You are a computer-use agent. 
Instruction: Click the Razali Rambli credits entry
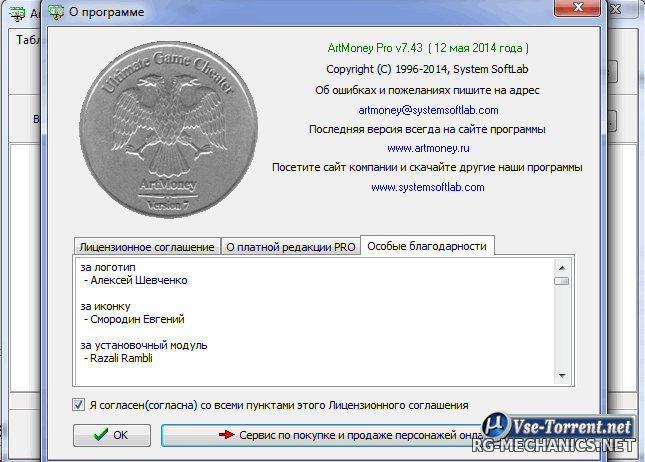[x=119, y=358]
